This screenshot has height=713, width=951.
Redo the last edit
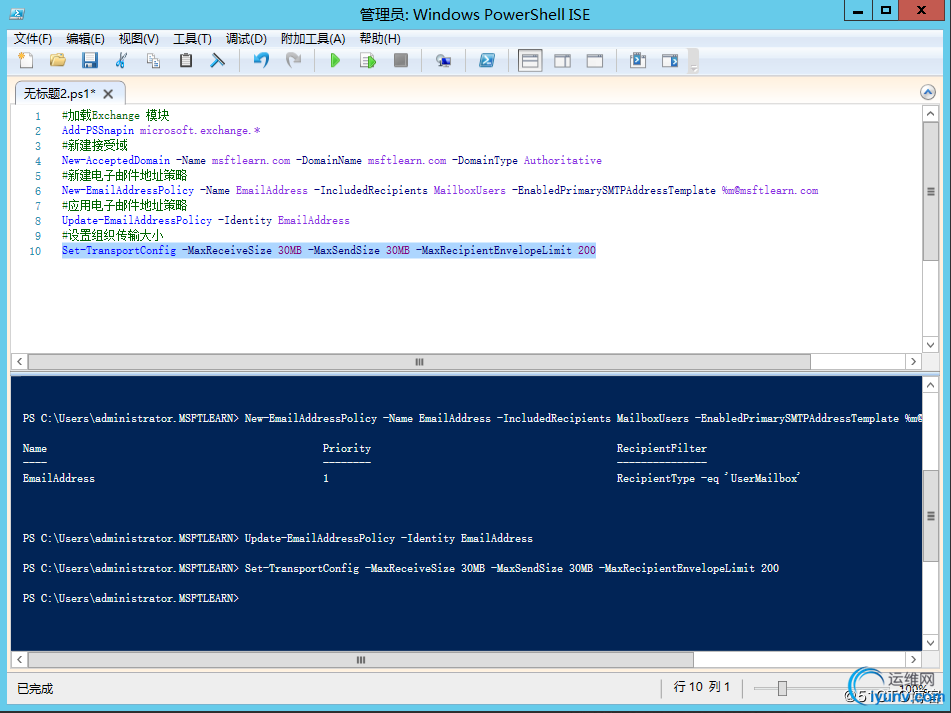(x=294, y=60)
